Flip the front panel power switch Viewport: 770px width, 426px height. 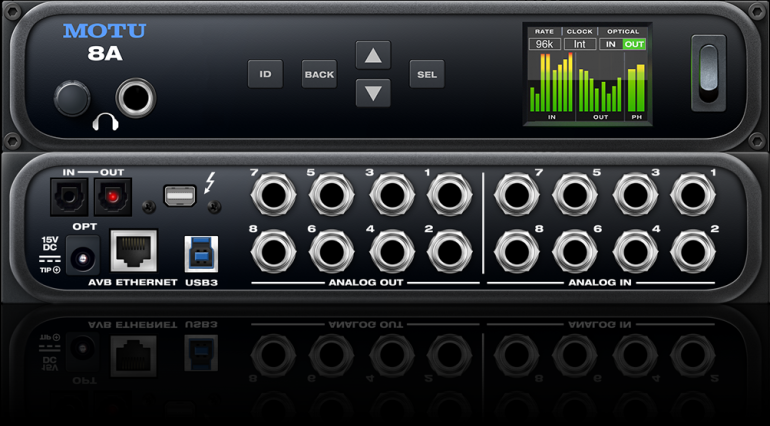708,73
